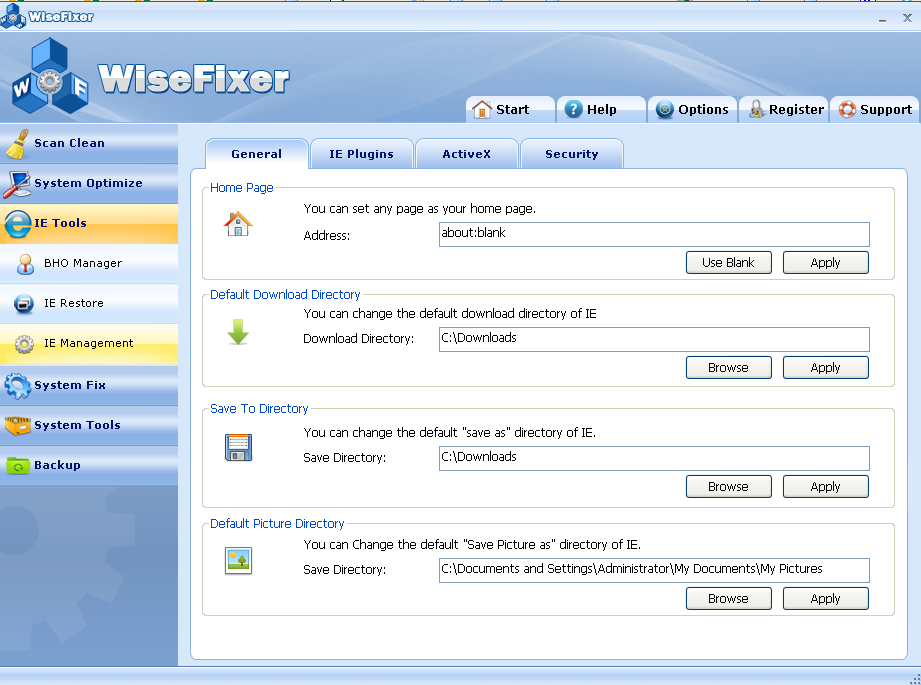Click the System Optimize sidebar icon

tap(17, 184)
